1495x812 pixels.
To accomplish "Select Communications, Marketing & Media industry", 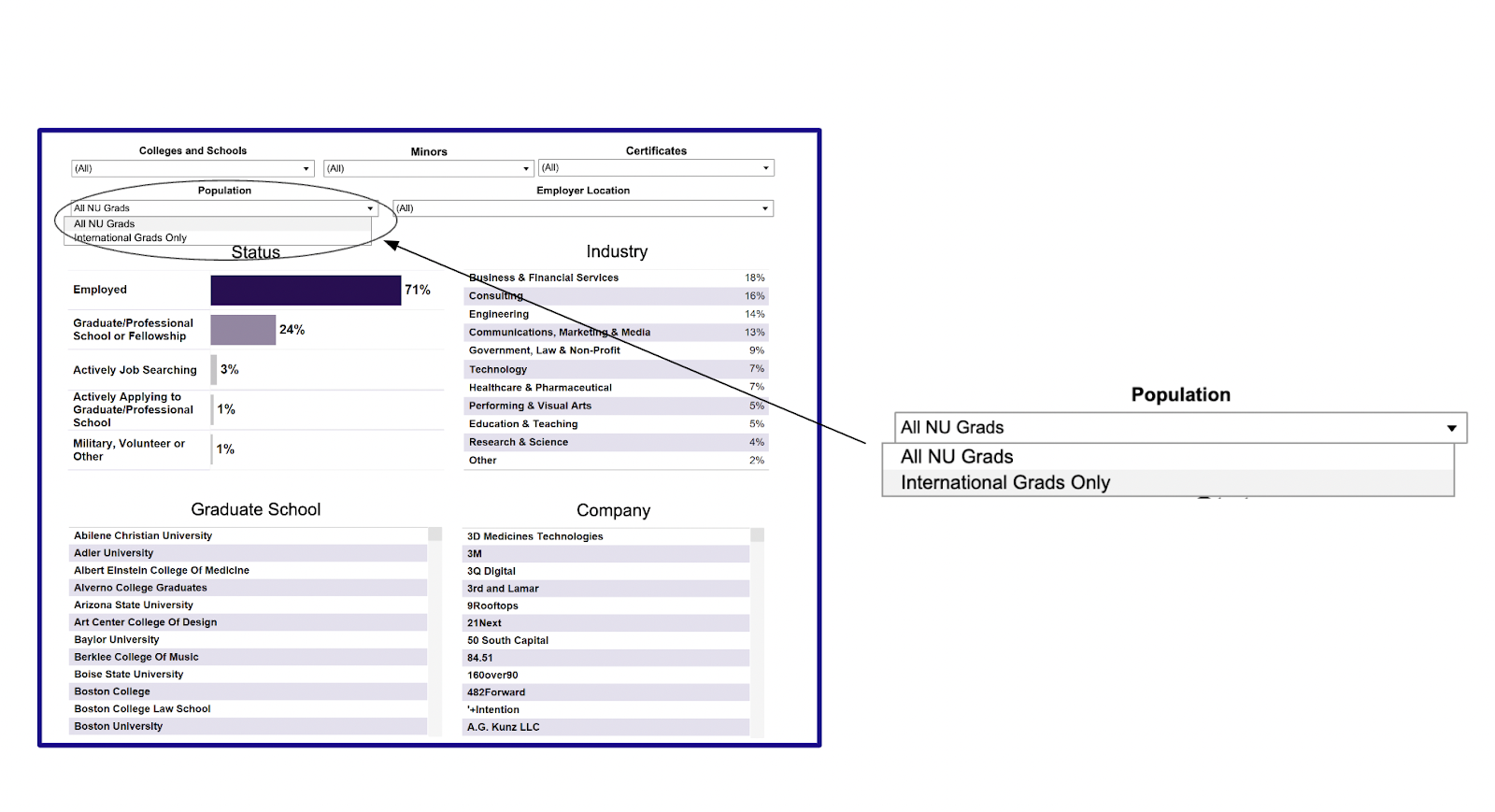I will click(x=617, y=333).
